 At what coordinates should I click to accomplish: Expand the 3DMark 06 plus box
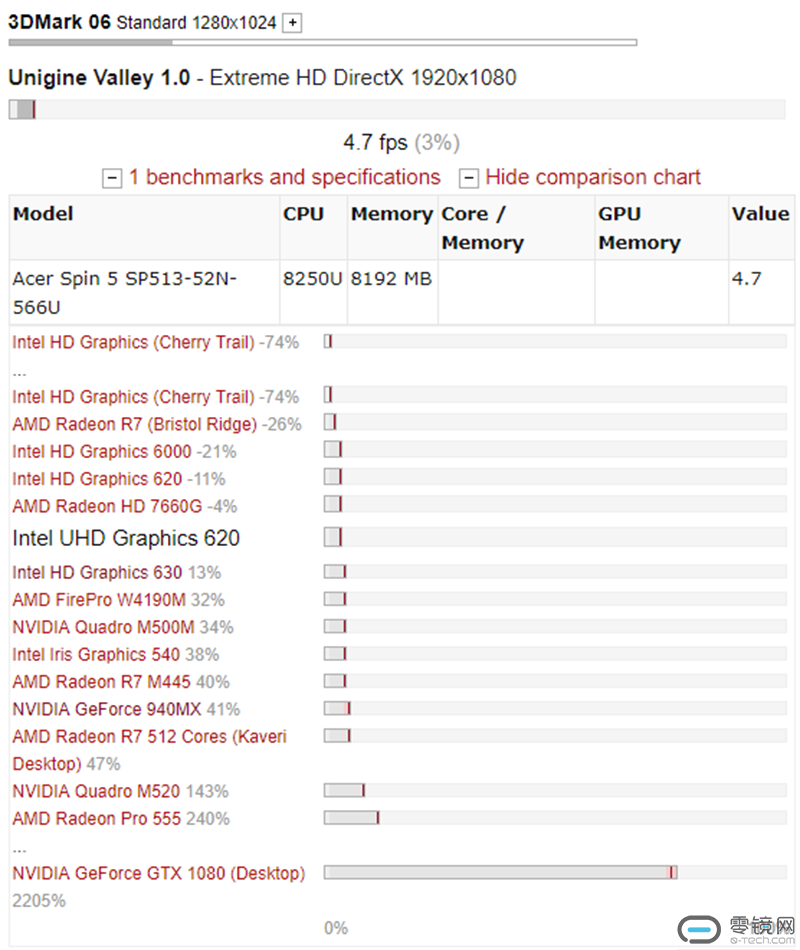pos(293,23)
